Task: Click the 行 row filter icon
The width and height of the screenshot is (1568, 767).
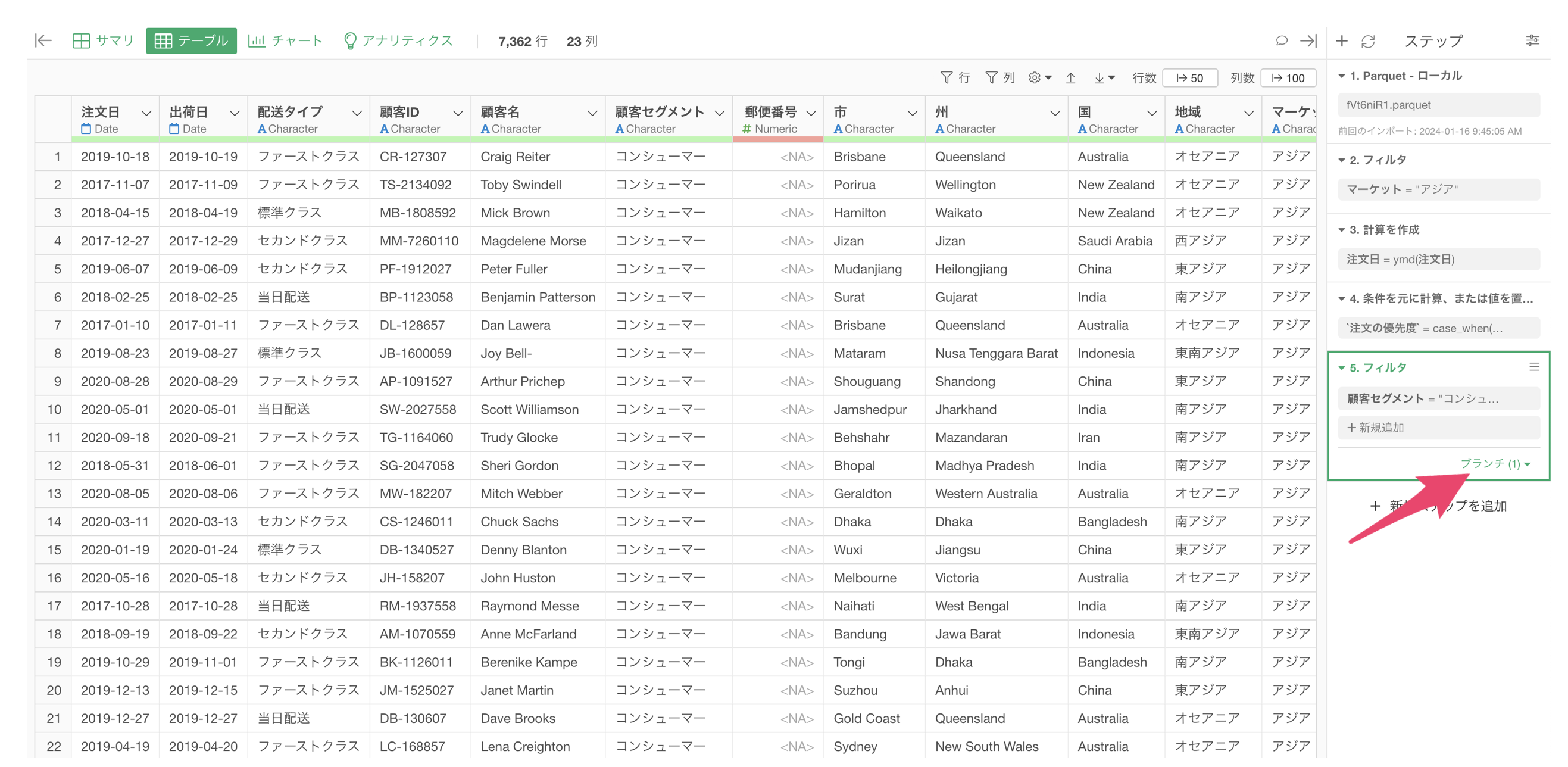Action: [954, 78]
